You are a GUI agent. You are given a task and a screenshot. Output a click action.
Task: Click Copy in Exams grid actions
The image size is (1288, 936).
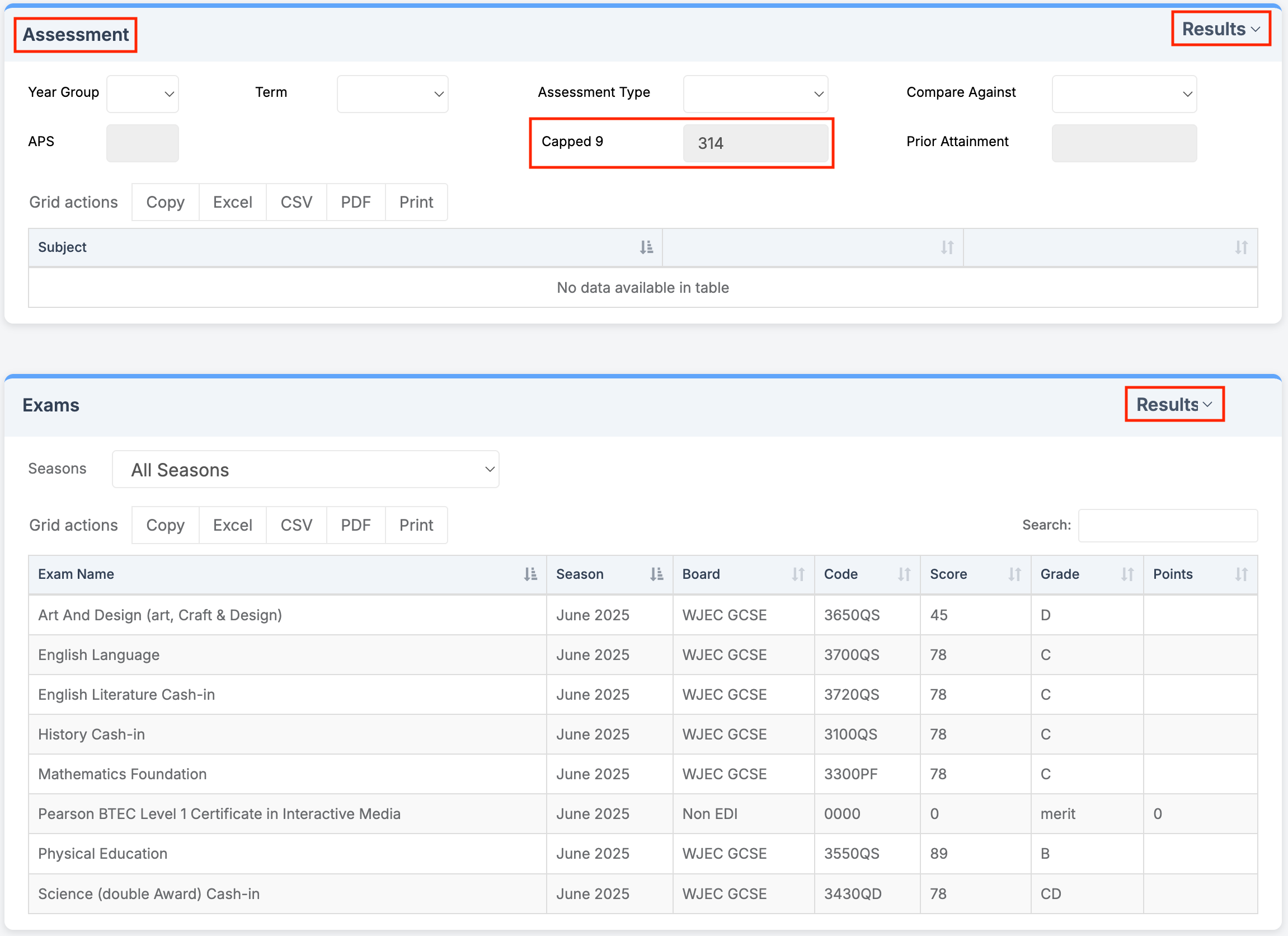coord(165,525)
